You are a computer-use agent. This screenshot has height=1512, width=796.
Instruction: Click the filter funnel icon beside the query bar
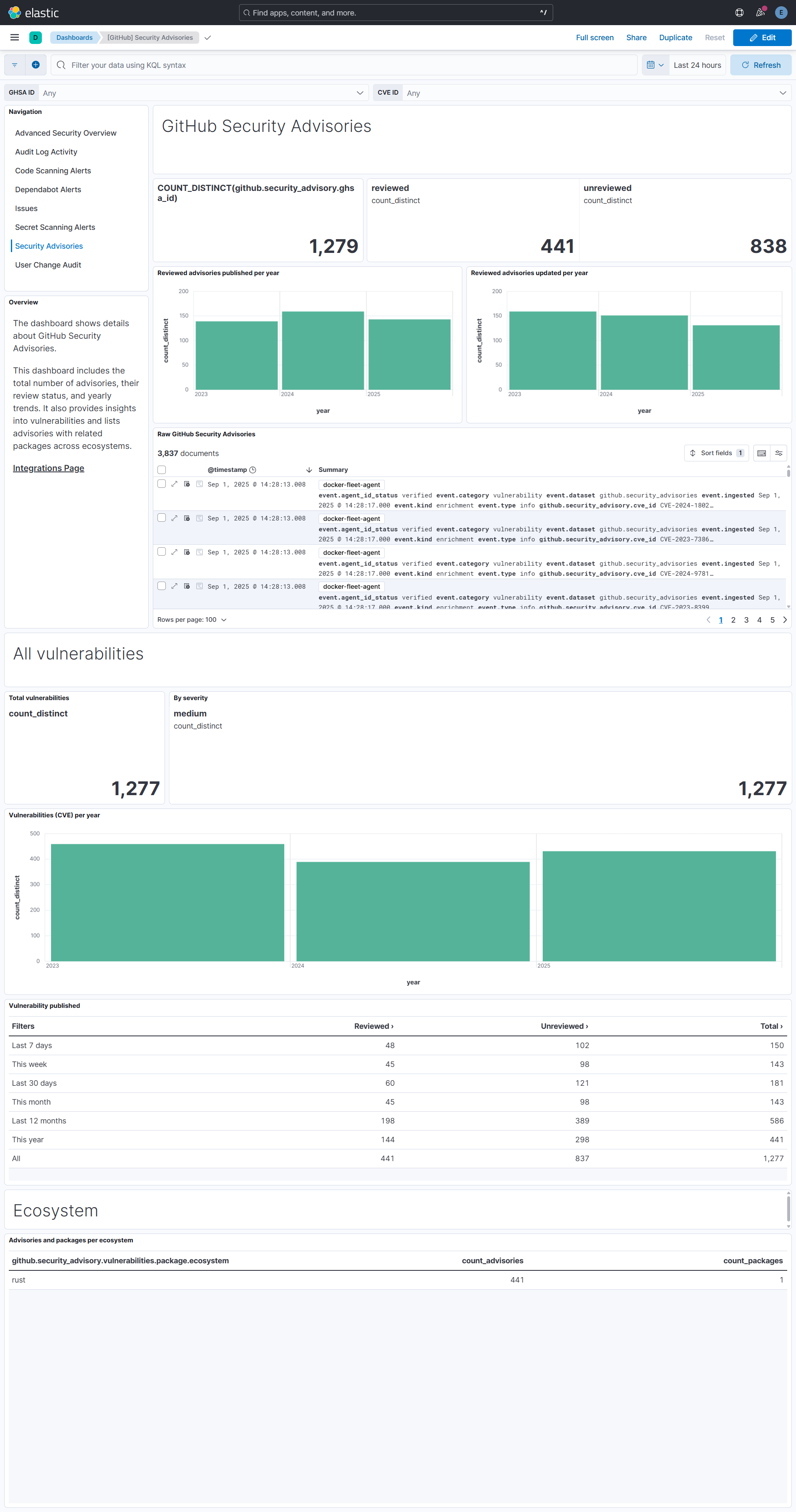click(15, 64)
